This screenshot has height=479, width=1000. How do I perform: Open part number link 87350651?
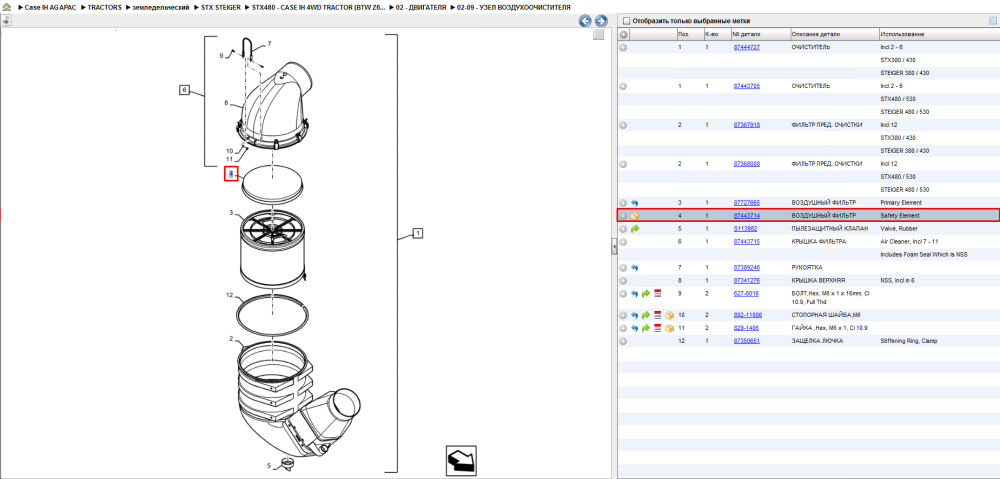click(x=746, y=341)
